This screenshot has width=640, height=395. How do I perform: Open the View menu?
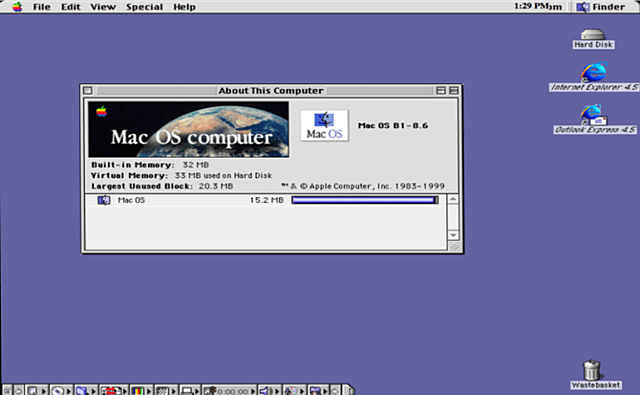[103, 7]
